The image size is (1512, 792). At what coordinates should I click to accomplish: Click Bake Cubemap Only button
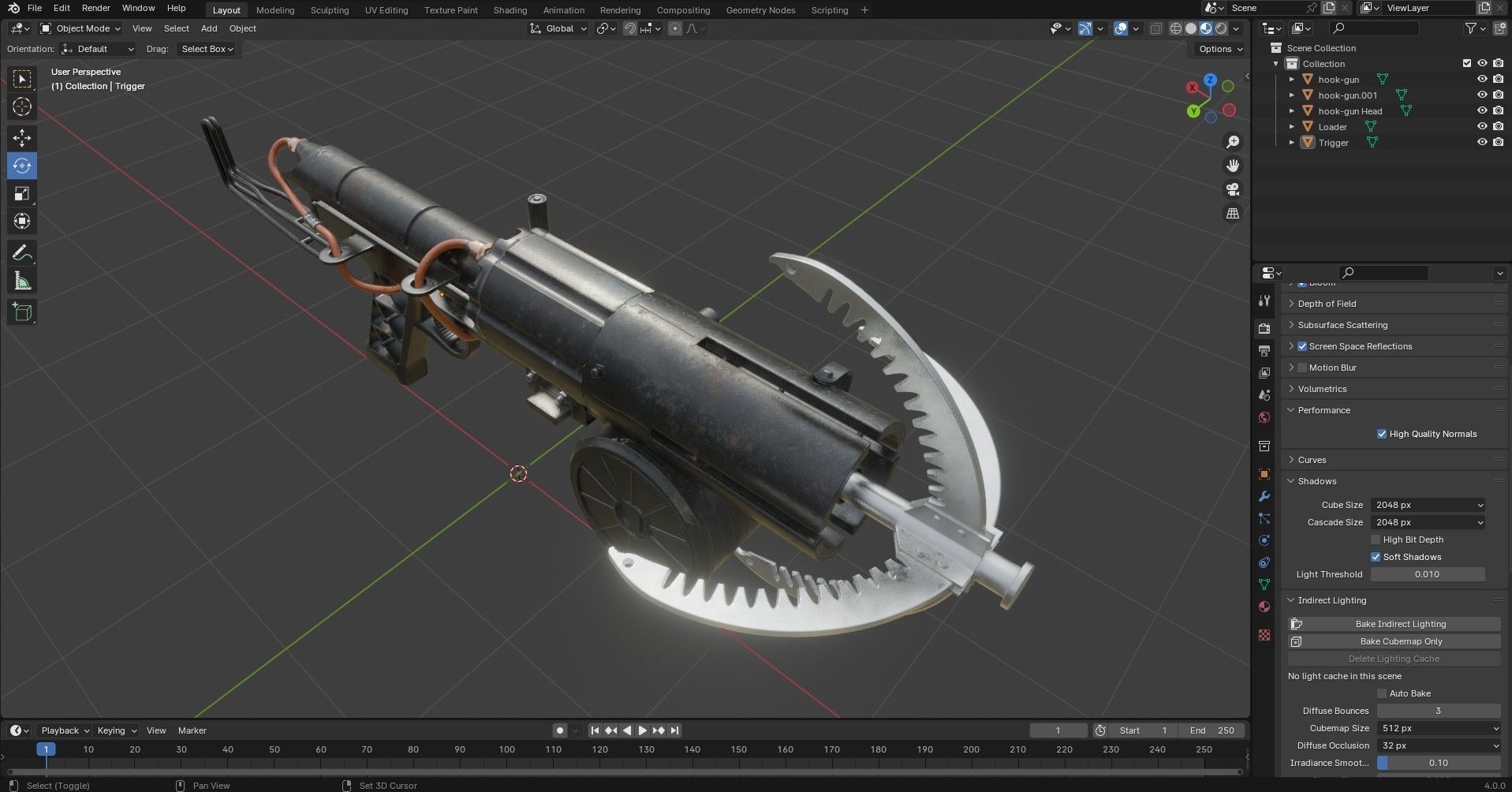pos(1394,641)
